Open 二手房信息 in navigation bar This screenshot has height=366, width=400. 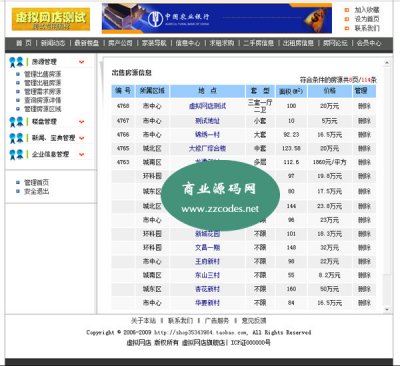258,43
